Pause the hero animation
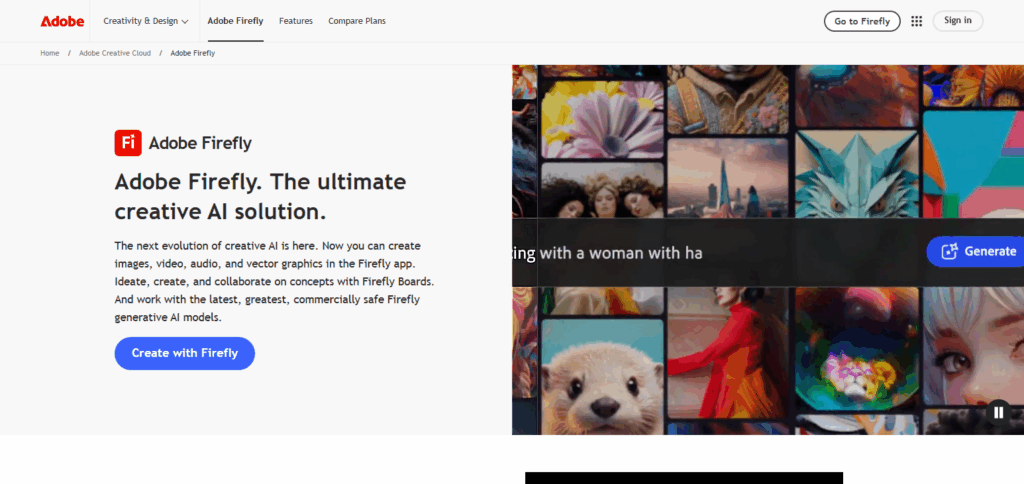 click(x=998, y=412)
